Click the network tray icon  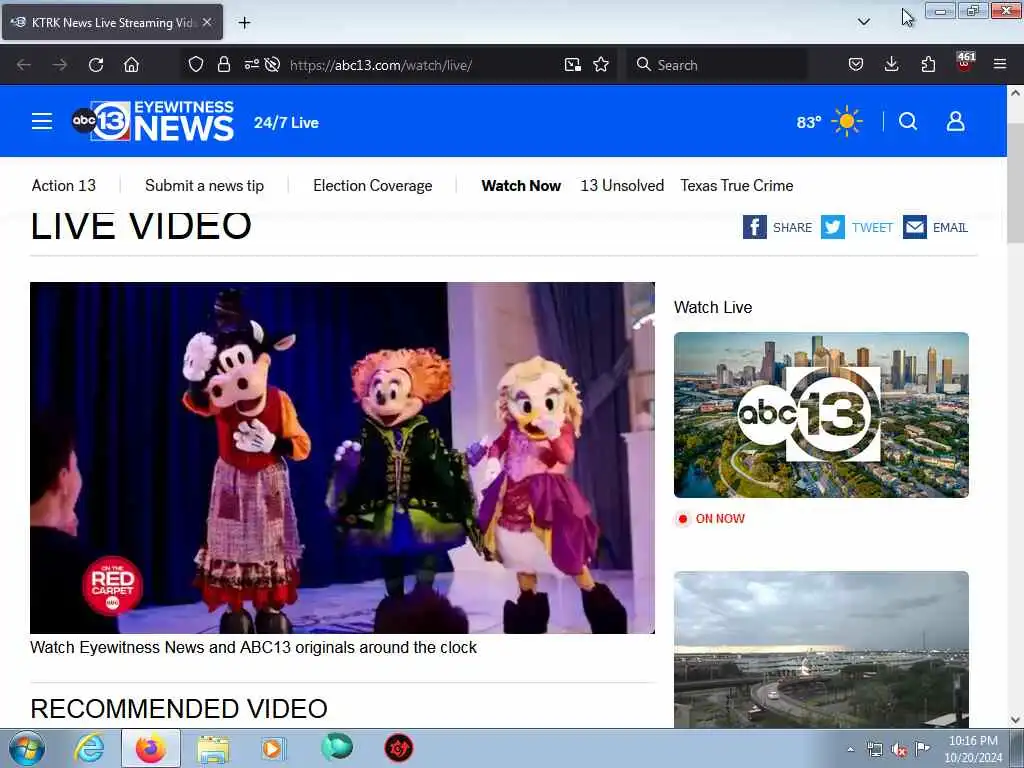pyautogui.click(x=874, y=749)
